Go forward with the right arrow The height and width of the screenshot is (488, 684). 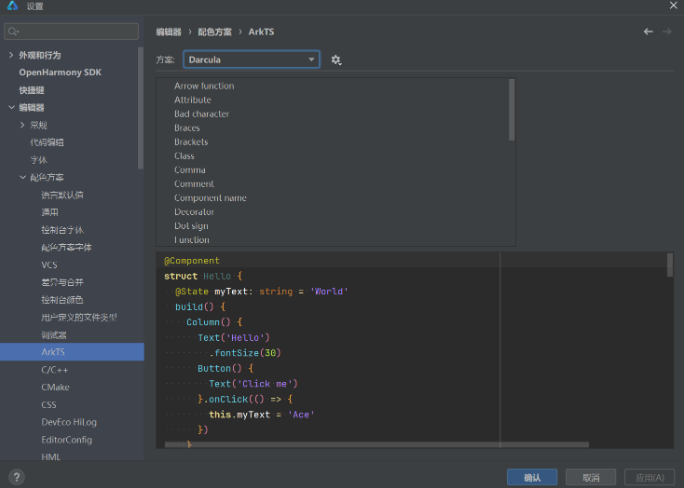pyautogui.click(x=667, y=31)
